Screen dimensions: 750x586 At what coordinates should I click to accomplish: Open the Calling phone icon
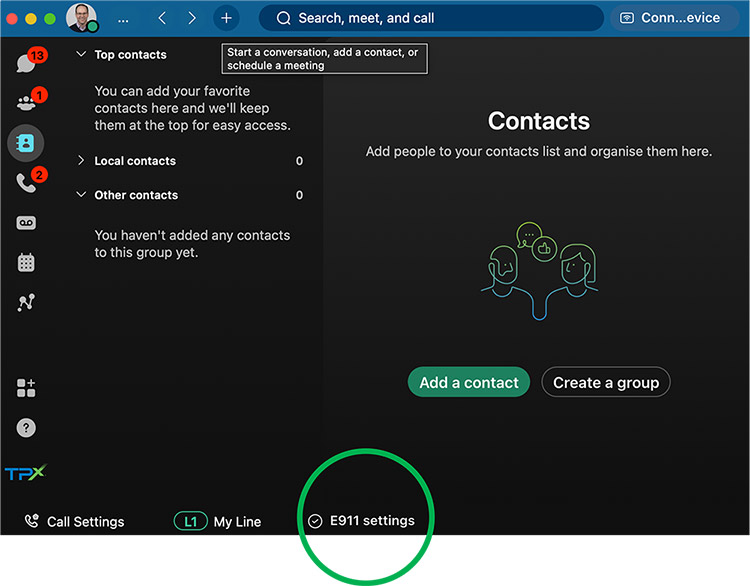point(26,183)
